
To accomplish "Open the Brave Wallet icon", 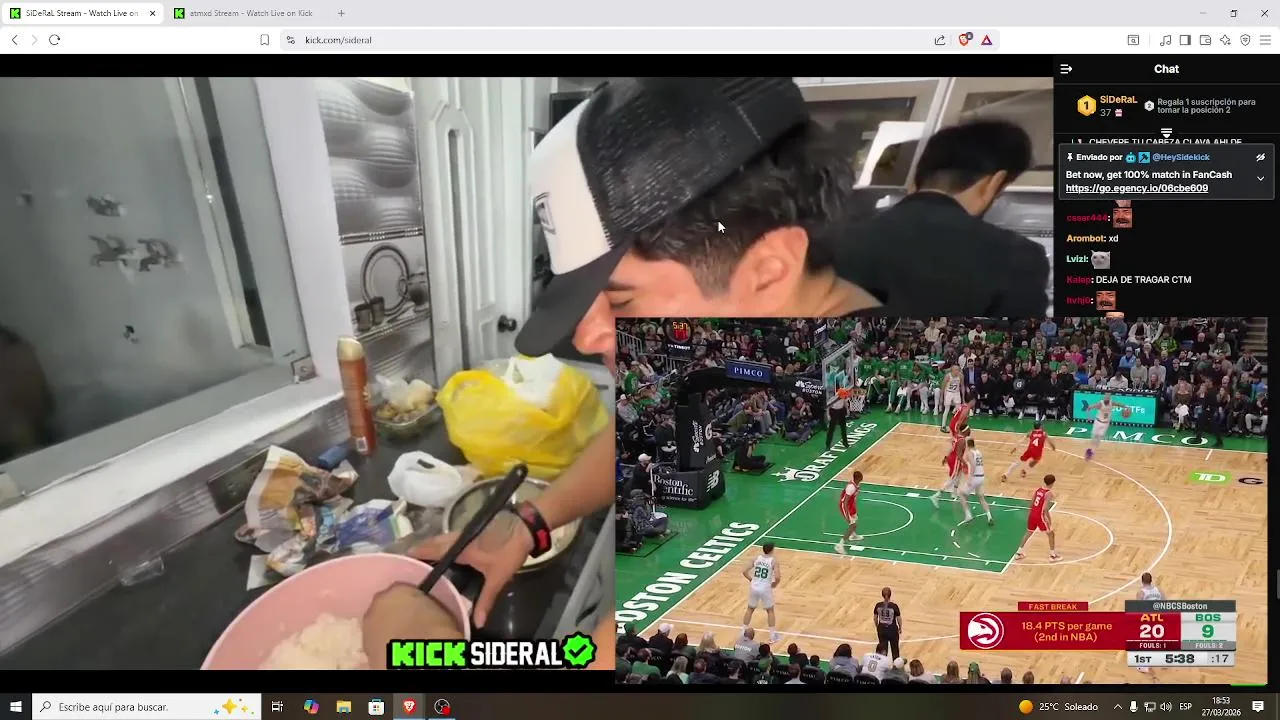I will [1205, 40].
